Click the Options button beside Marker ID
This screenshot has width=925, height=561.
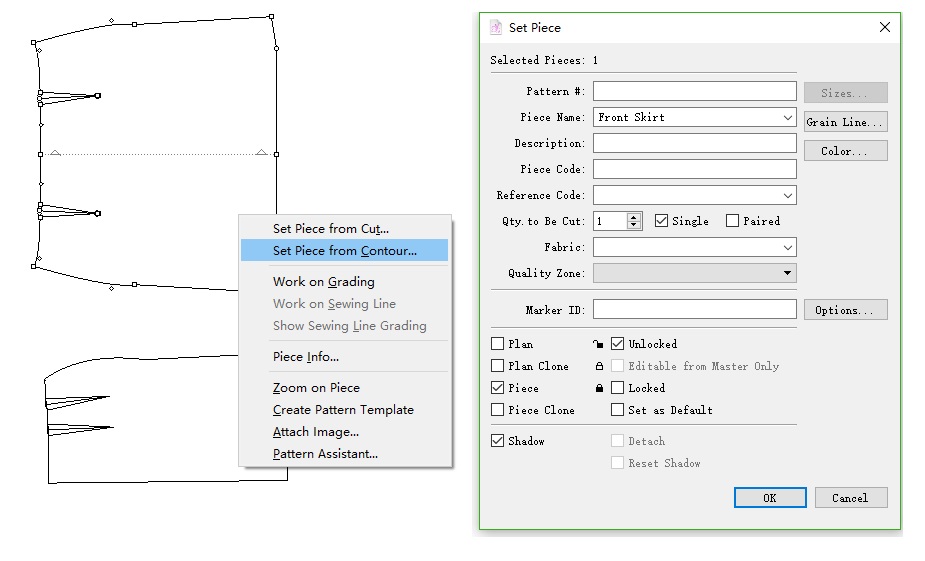(845, 310)
